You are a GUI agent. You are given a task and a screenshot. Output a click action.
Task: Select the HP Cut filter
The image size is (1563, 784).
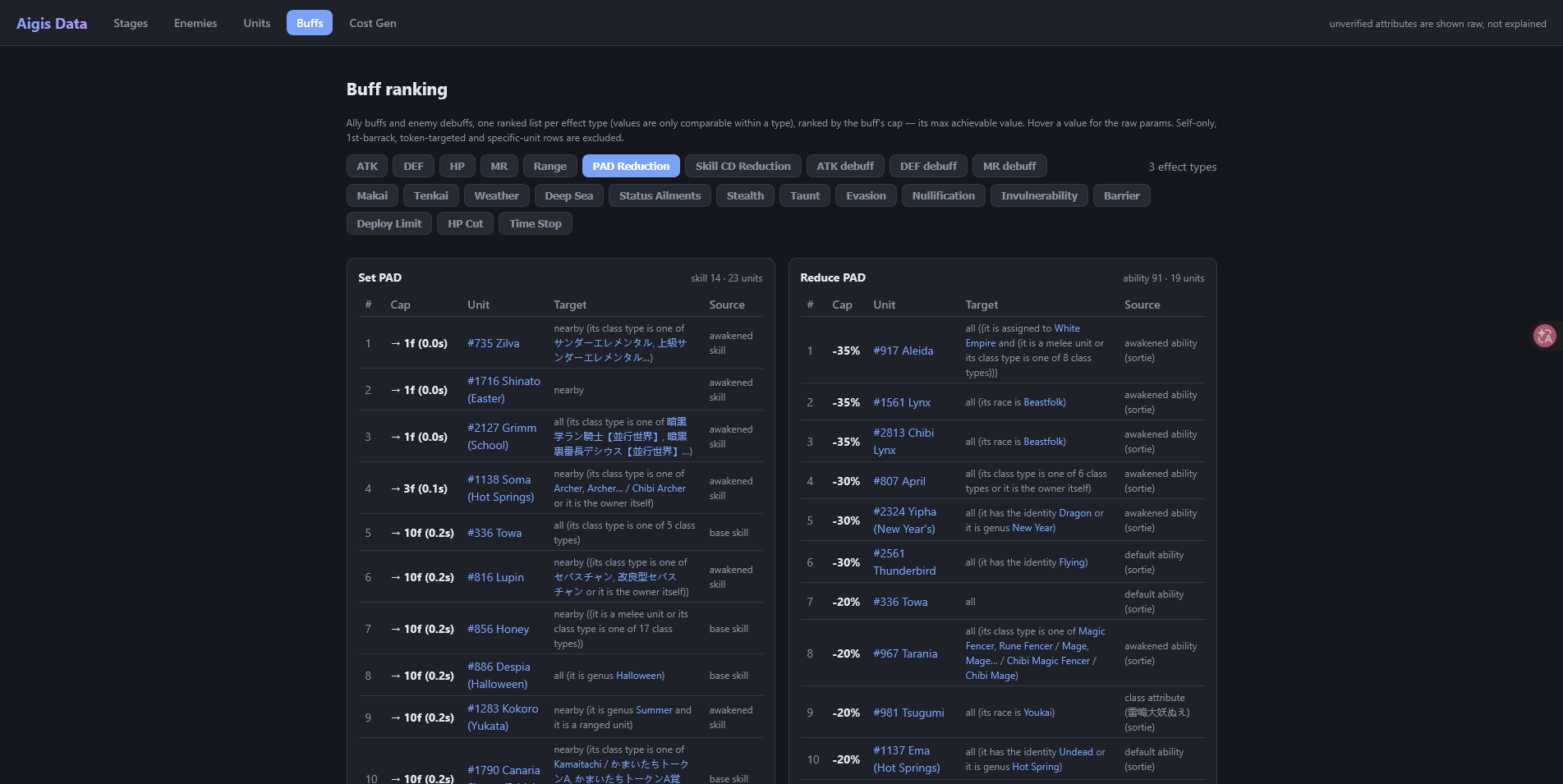[466, 223]
